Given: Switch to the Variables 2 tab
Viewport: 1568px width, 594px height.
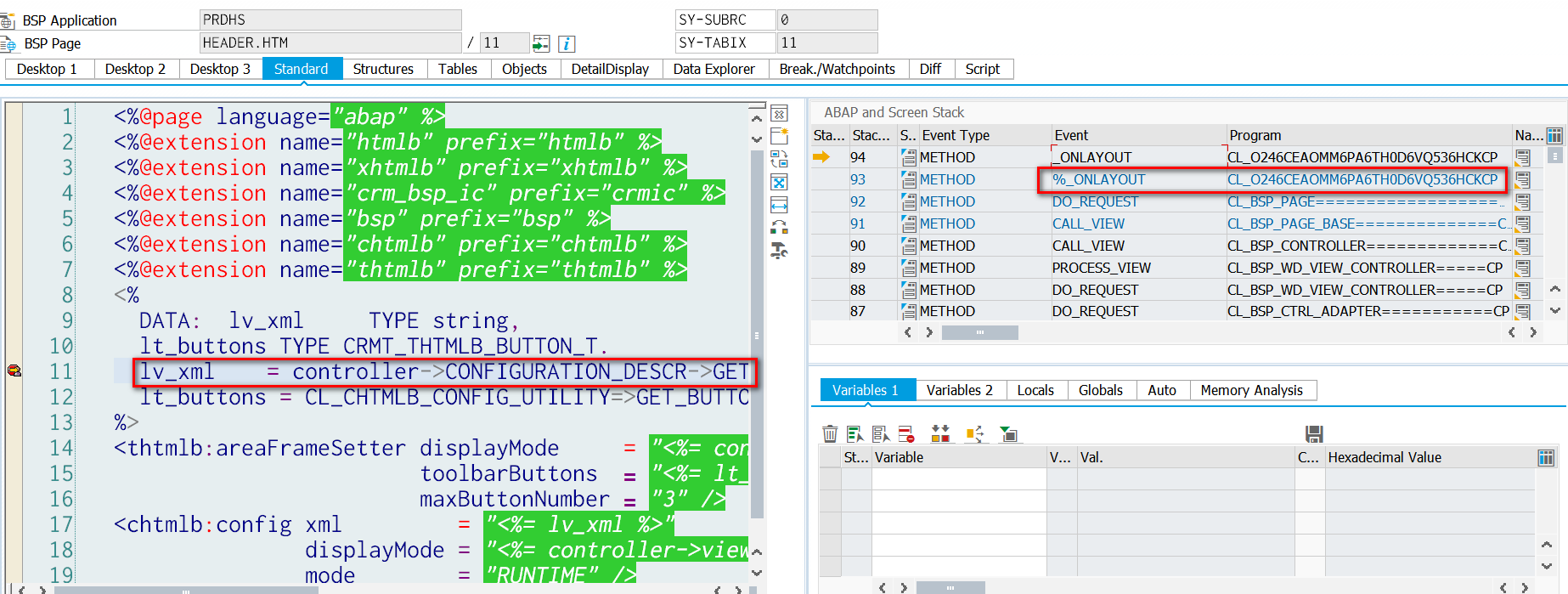Looking at the screenshot, I should pyautogui.click(x=960, y=390).
